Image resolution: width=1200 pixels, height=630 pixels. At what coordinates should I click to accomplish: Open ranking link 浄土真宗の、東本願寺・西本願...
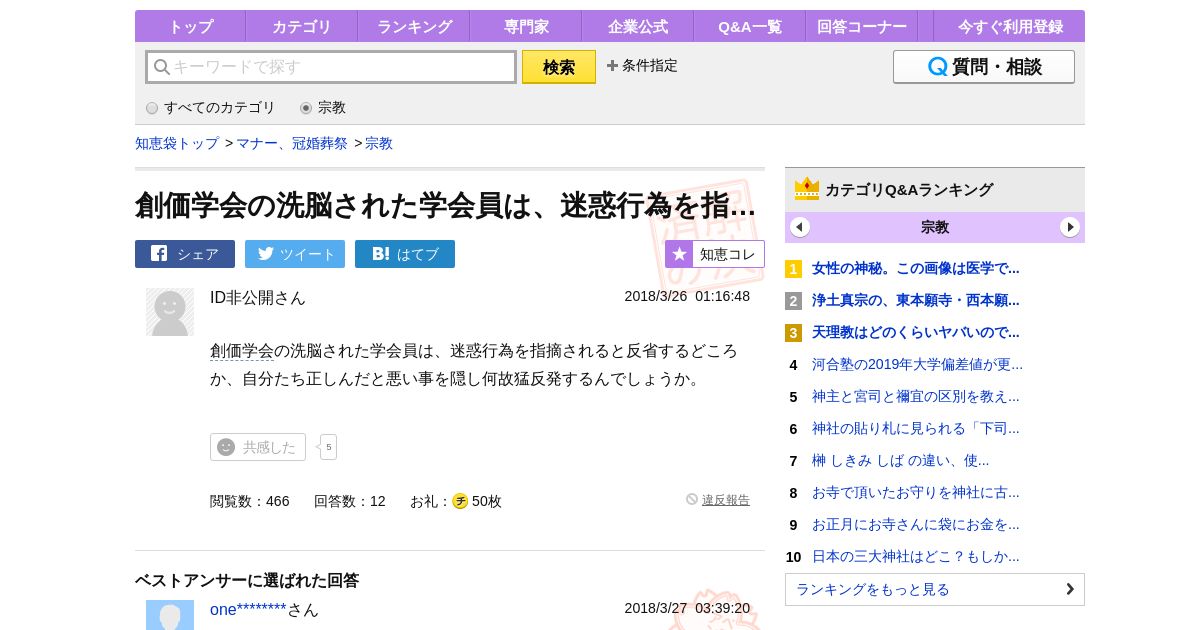coord(916,300)
